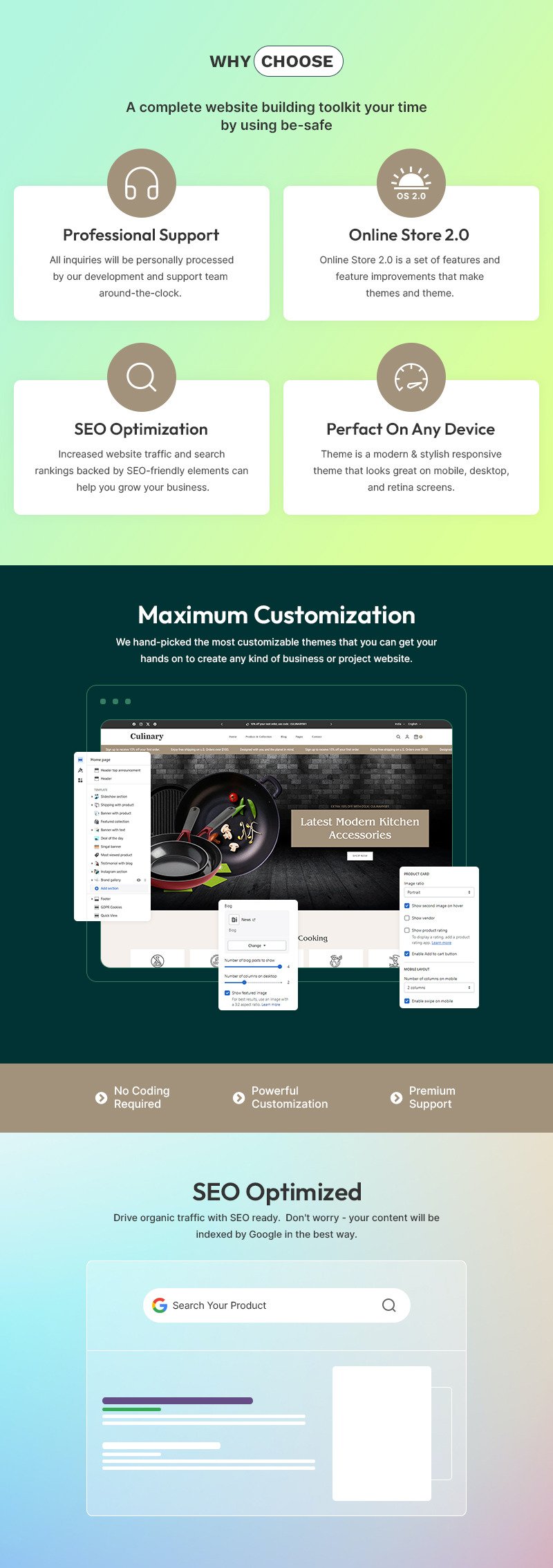The image size is (553, 1568).
Task: Click the Add section link
Action: (x=109, y=888)
